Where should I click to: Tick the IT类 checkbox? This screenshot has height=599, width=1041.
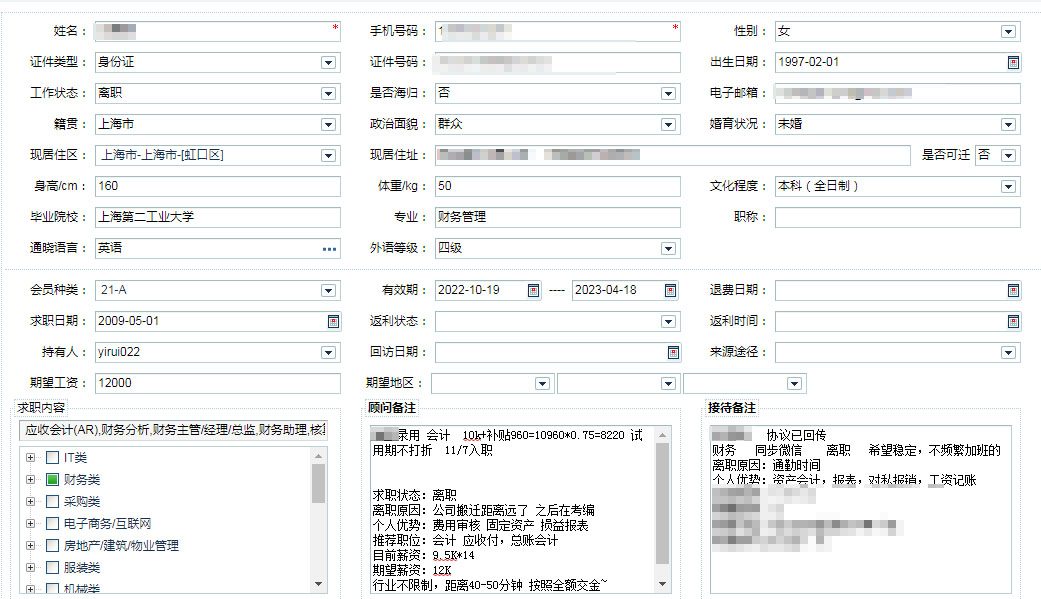coord(52,458)
